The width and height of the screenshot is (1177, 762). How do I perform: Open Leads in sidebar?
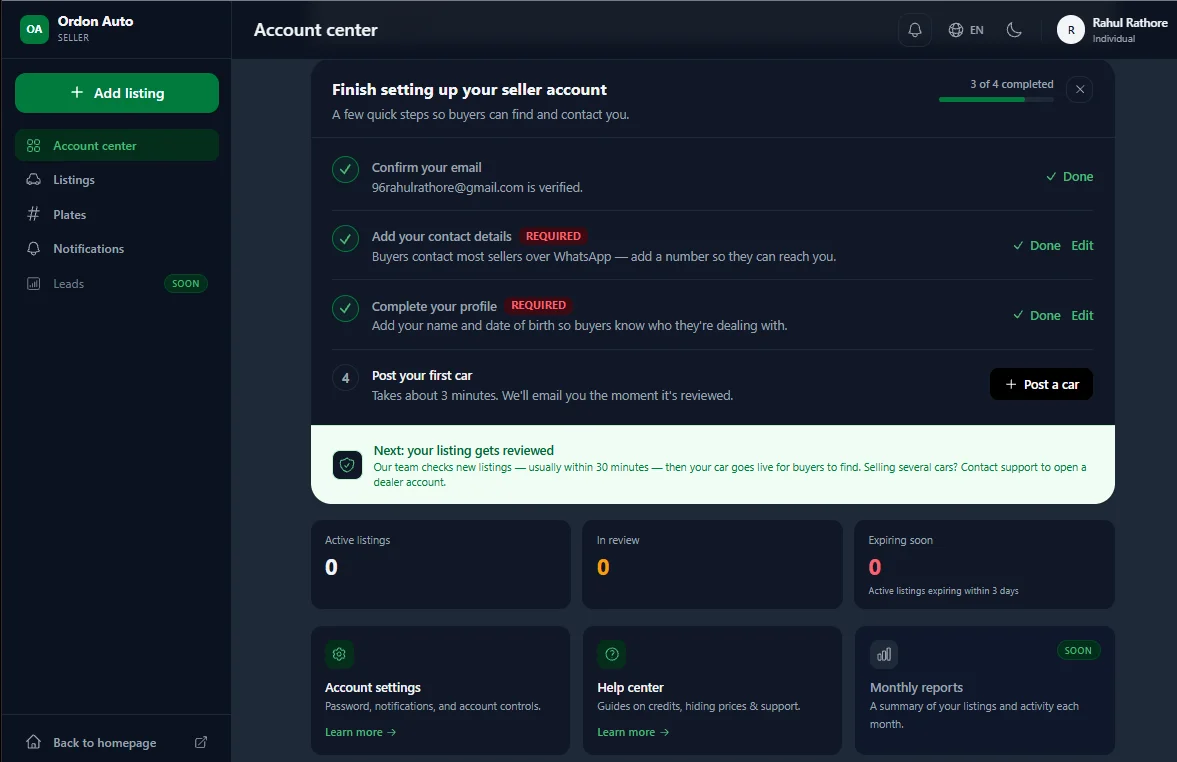(117, 284)
